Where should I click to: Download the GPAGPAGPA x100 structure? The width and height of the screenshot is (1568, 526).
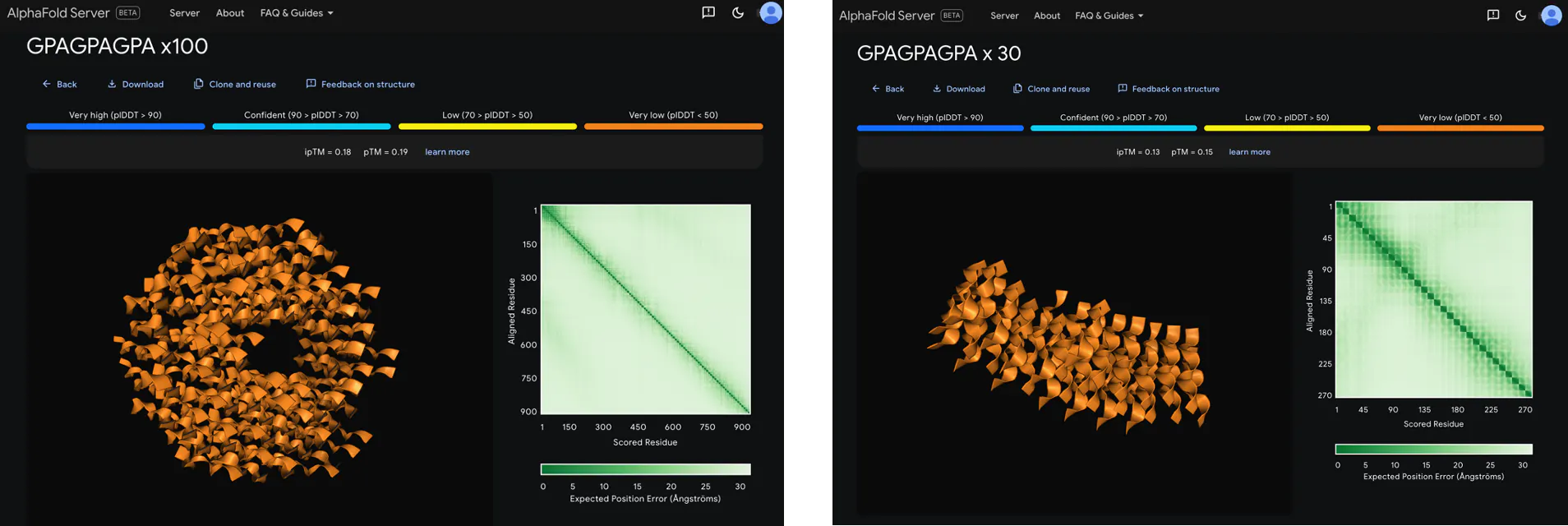pos(136,84)
